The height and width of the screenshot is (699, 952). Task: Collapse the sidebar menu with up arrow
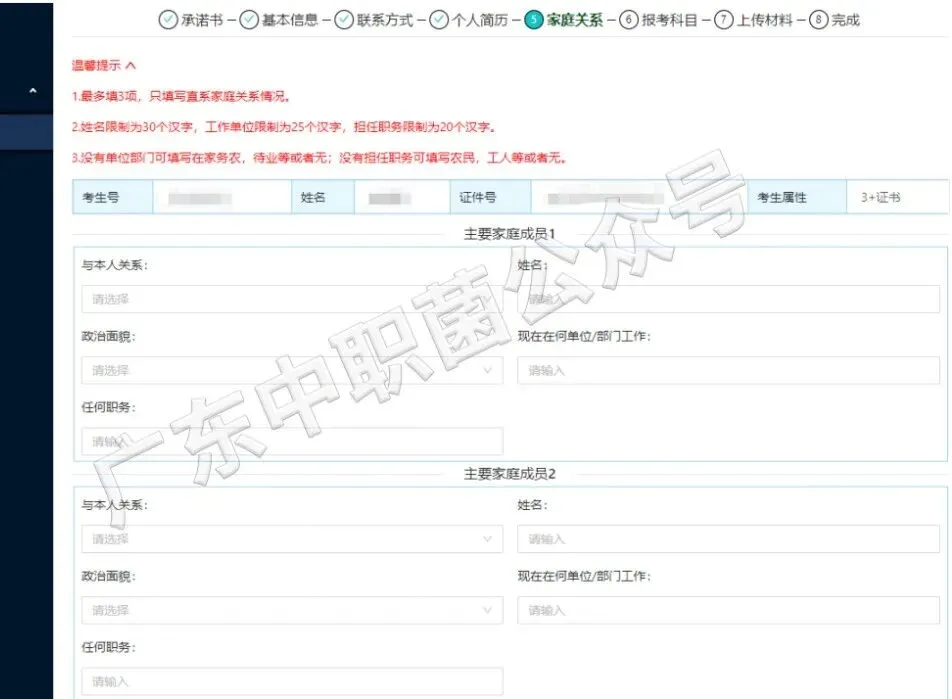[x=33, y=91]
